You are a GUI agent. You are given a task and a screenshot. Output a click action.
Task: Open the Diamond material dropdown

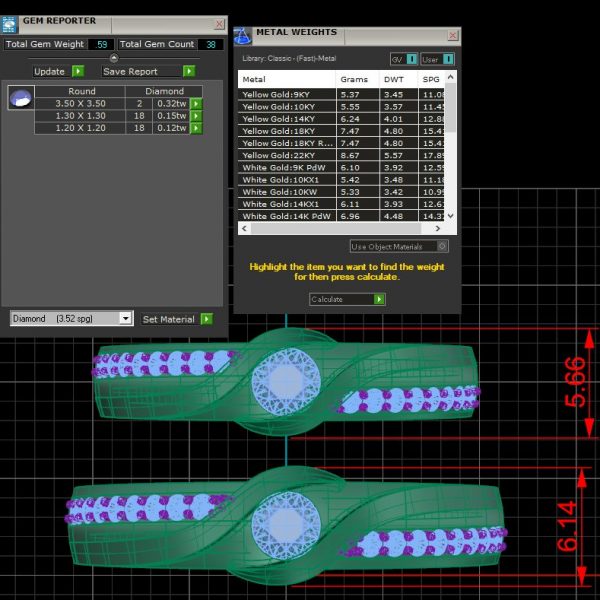(126, 318)
